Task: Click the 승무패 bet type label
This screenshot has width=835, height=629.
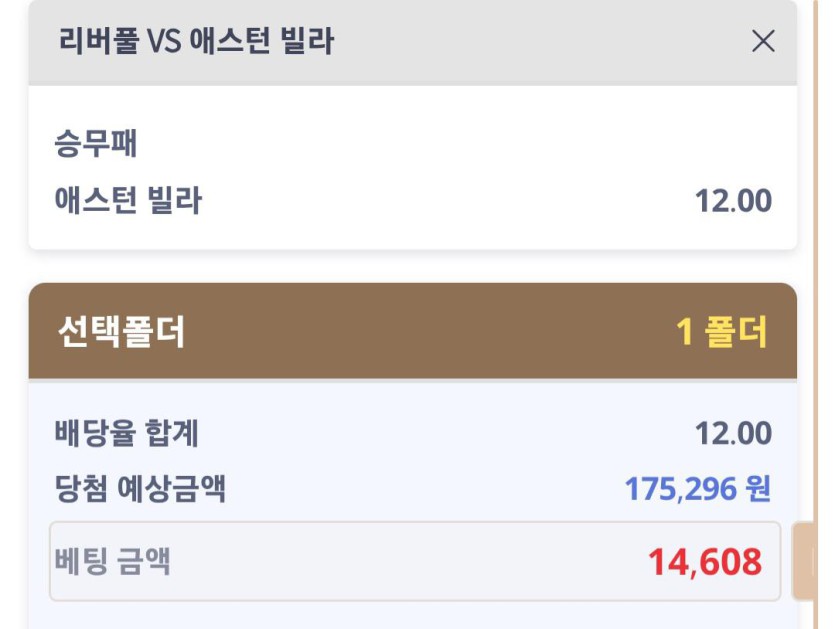Action: [96, 145]
